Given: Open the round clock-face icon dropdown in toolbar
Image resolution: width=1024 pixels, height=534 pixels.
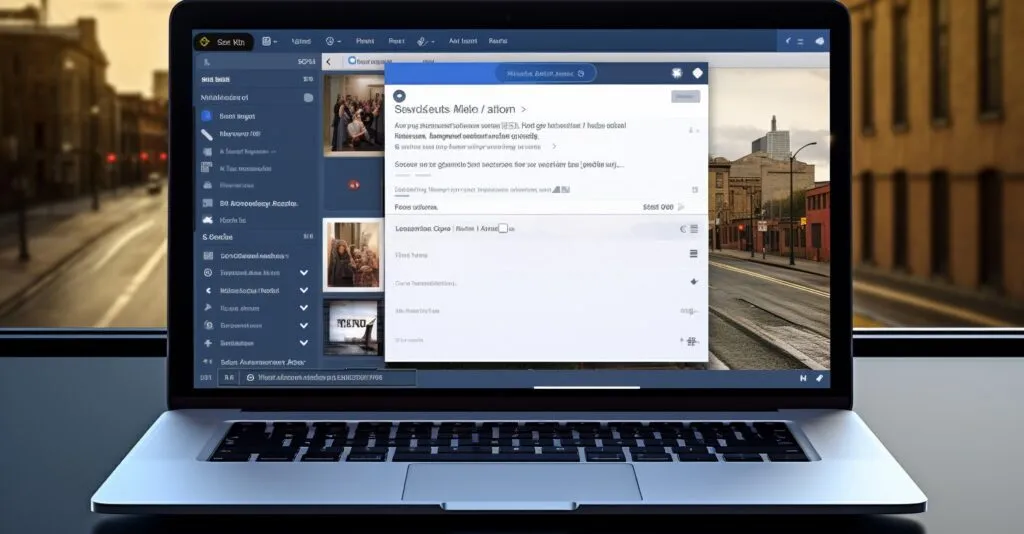Looking at the screenshot, I should (x=333, y=41).
